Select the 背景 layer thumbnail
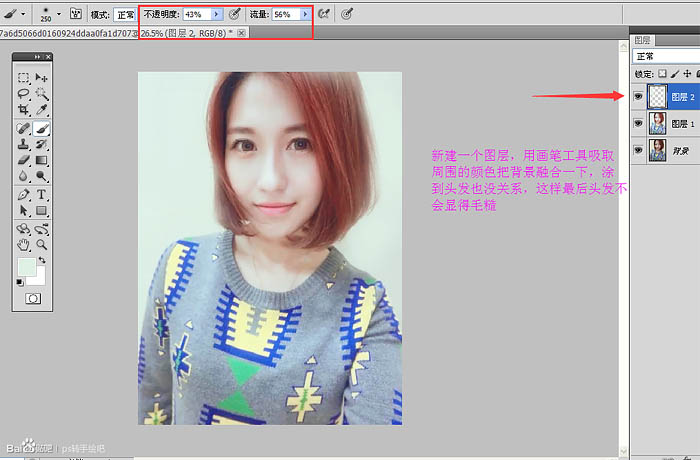This screenshot has width=700, height=460. tap(658, 151)
